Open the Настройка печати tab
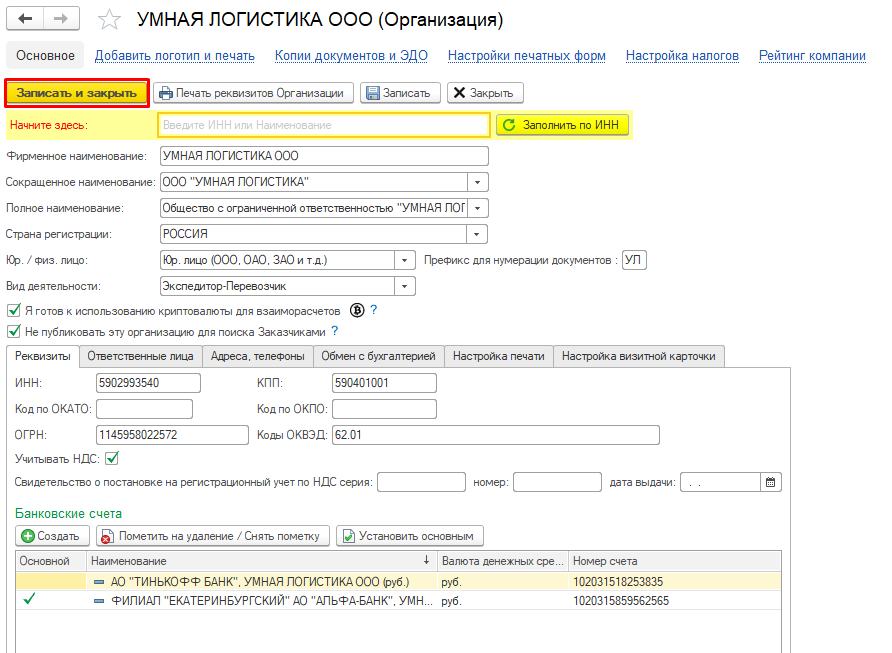Image resolution: width=892 pixels, height=653 pixels. click(498, 356)
